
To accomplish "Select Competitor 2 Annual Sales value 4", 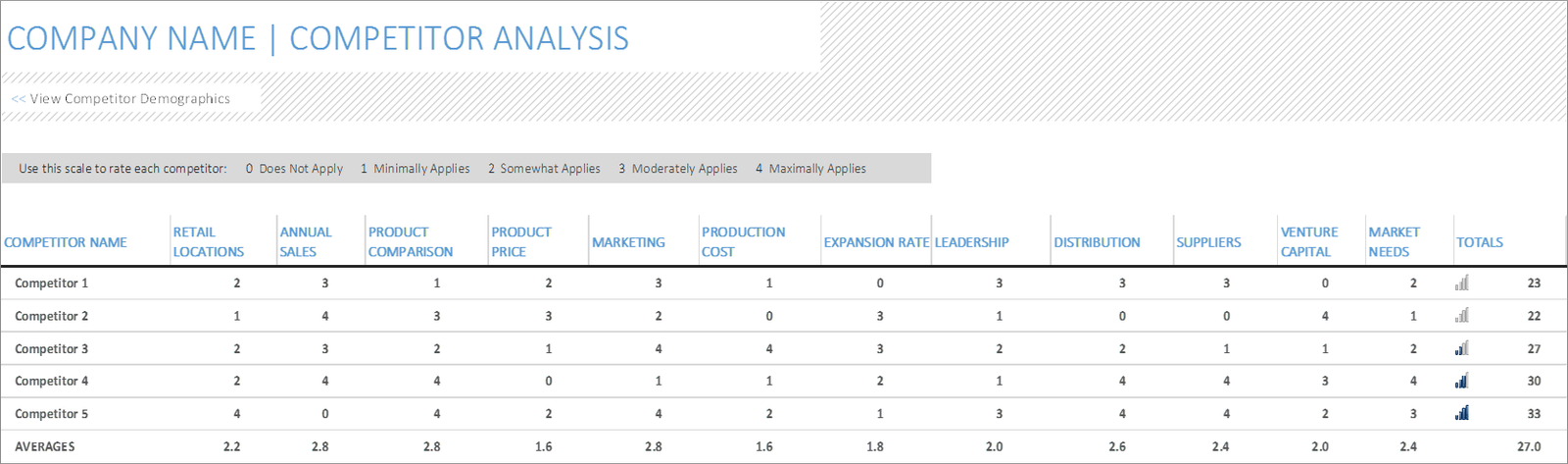I will coord(324,316).
